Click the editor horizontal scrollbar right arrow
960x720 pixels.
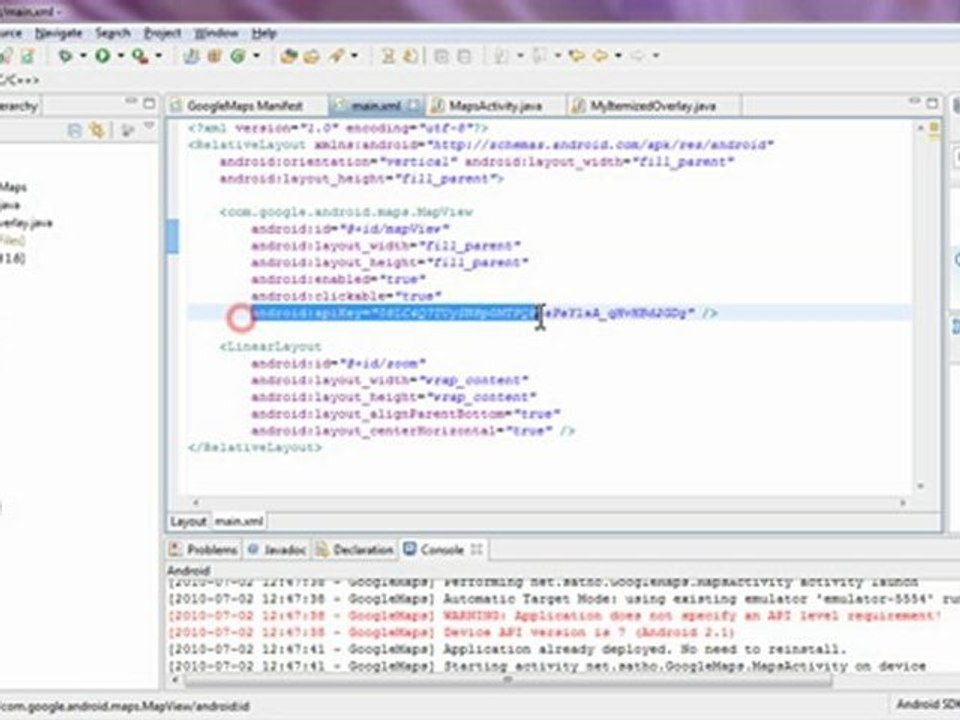tap(903, 503)
